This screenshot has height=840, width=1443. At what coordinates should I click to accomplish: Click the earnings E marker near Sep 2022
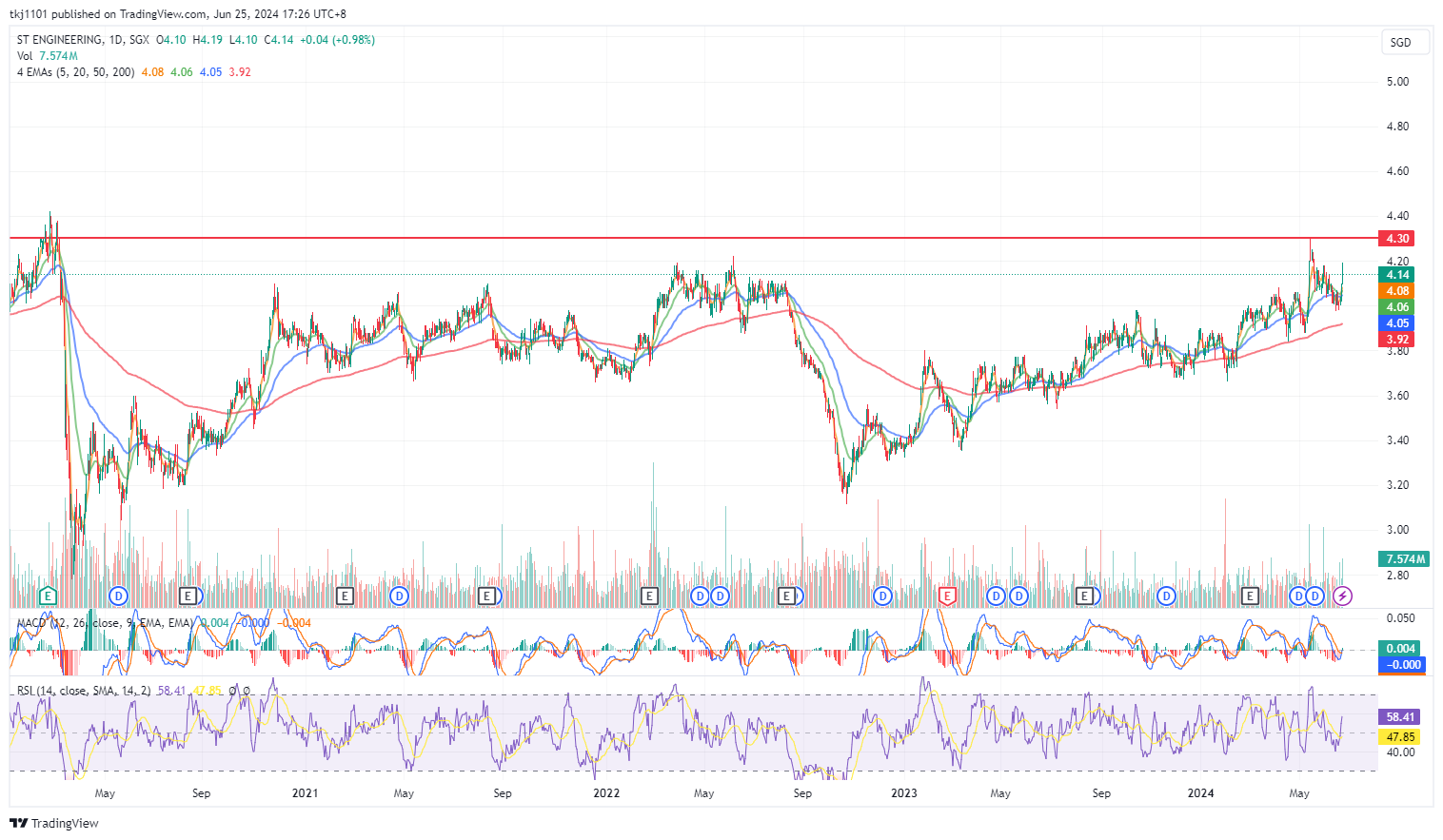coord(787,596)
